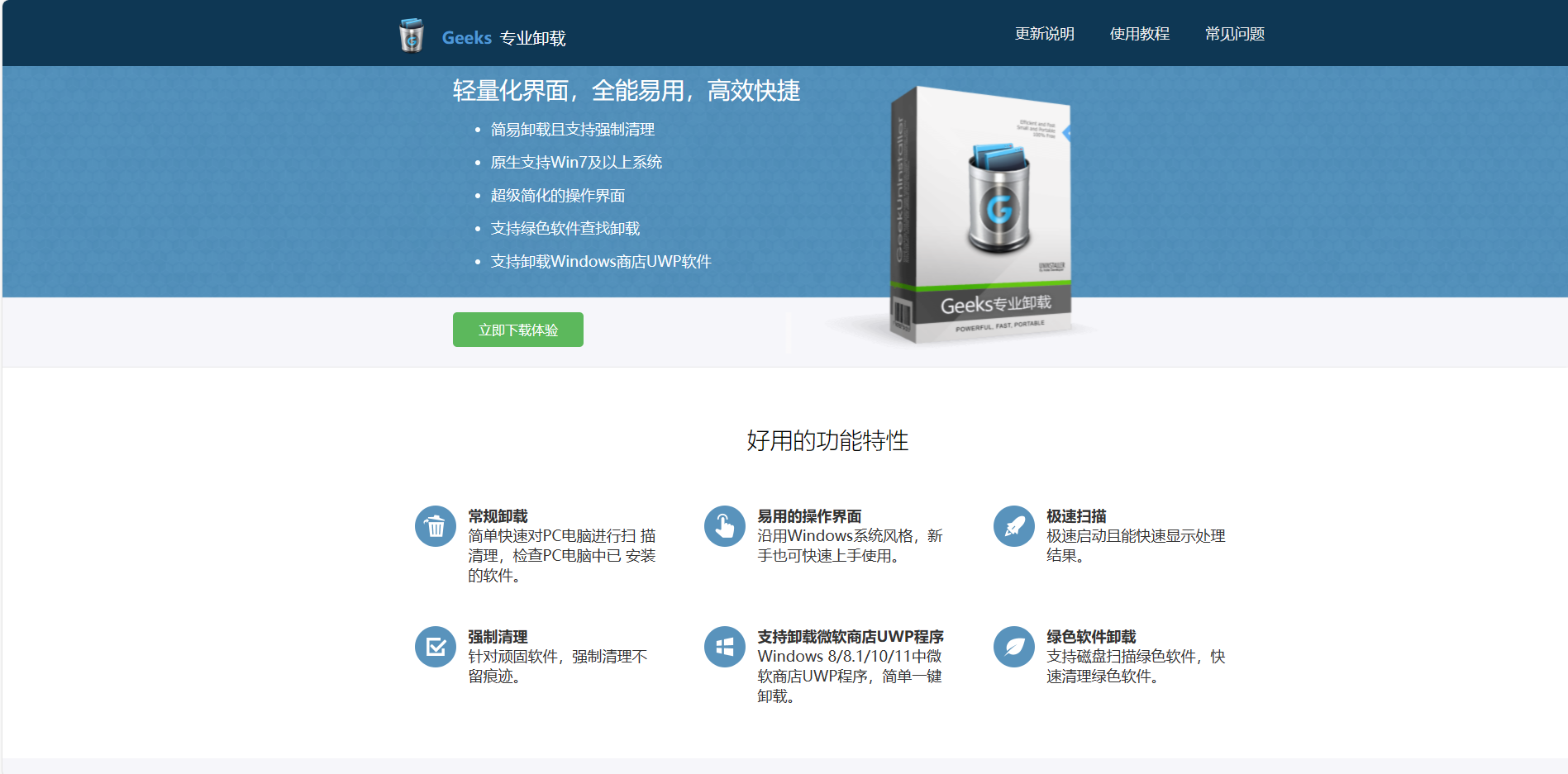The height and width of the screenshot is (774, 1568).
Task: Click the hand pointer icon for 易用的操作界面
Action: point(725,526)
